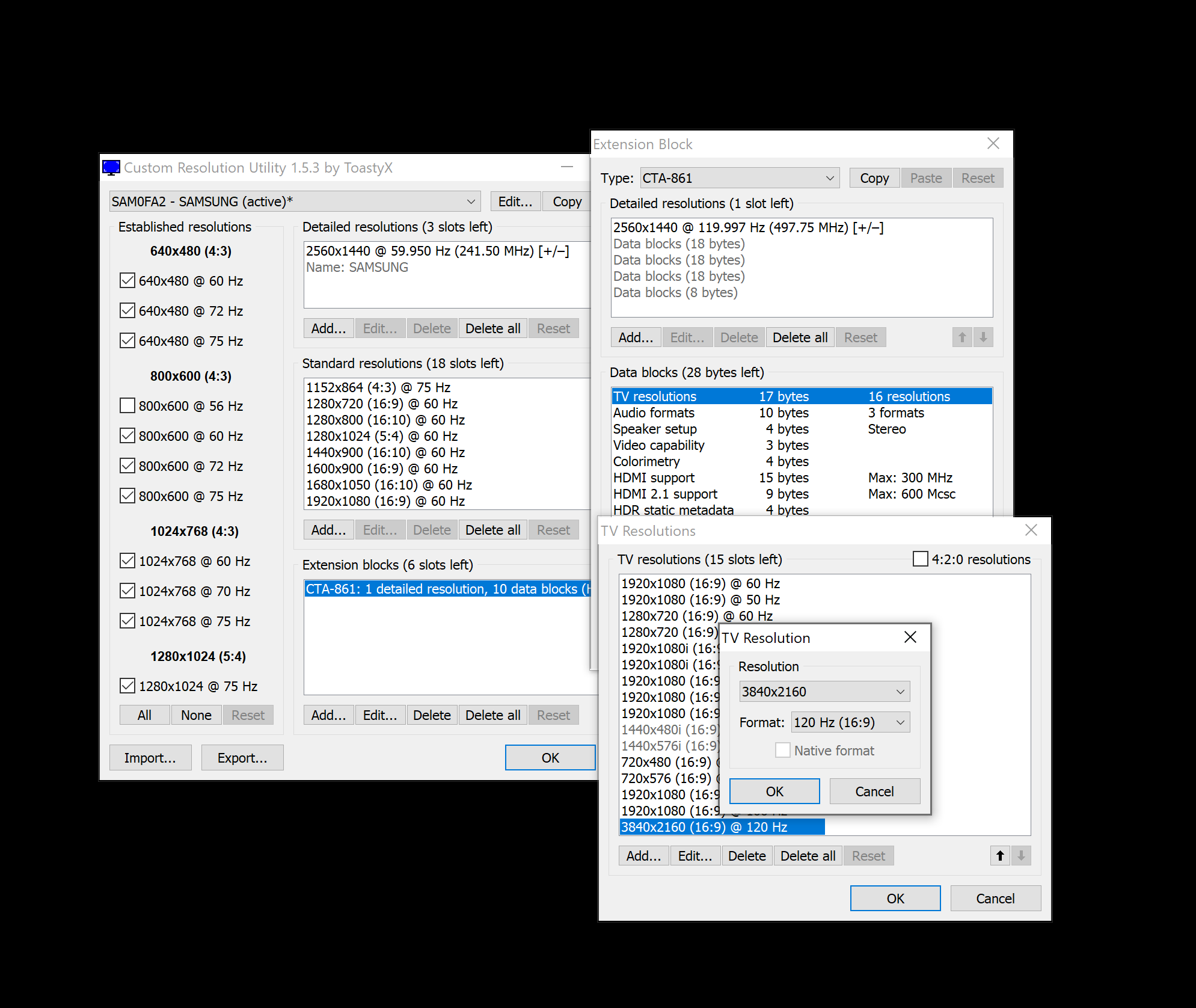The height and width of the screenshot is (1008, 1196).
Task: Click the move-down arrow in TV Resolutions dialog
Action: coord(1021,855)
